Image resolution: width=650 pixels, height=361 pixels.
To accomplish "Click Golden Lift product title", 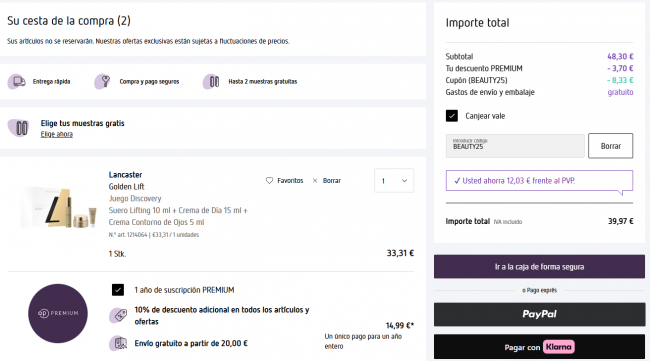I will pyautogui.click(x=126, y=187).
